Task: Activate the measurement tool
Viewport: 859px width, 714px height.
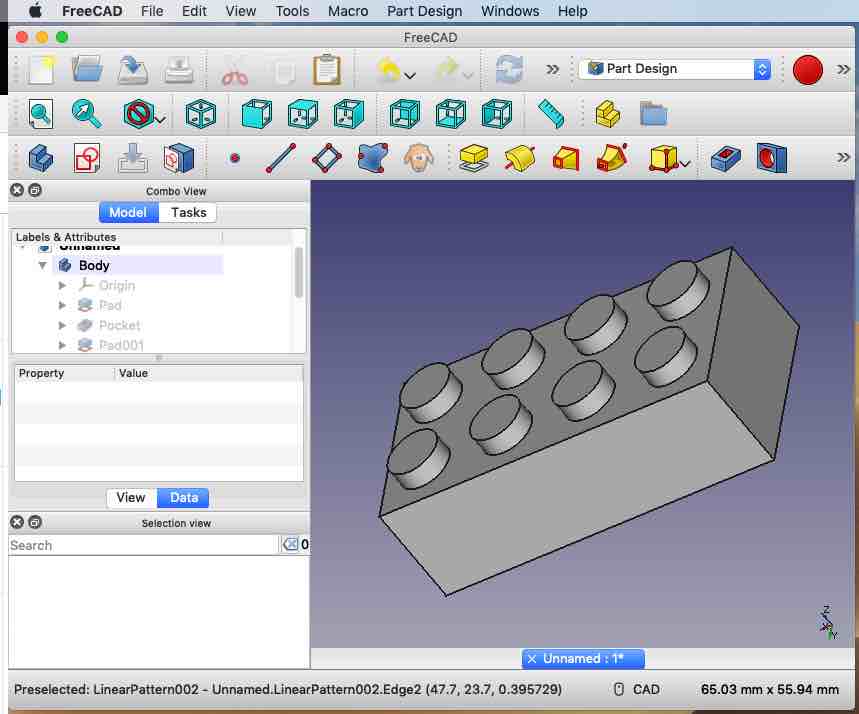Action: [551, 113]
